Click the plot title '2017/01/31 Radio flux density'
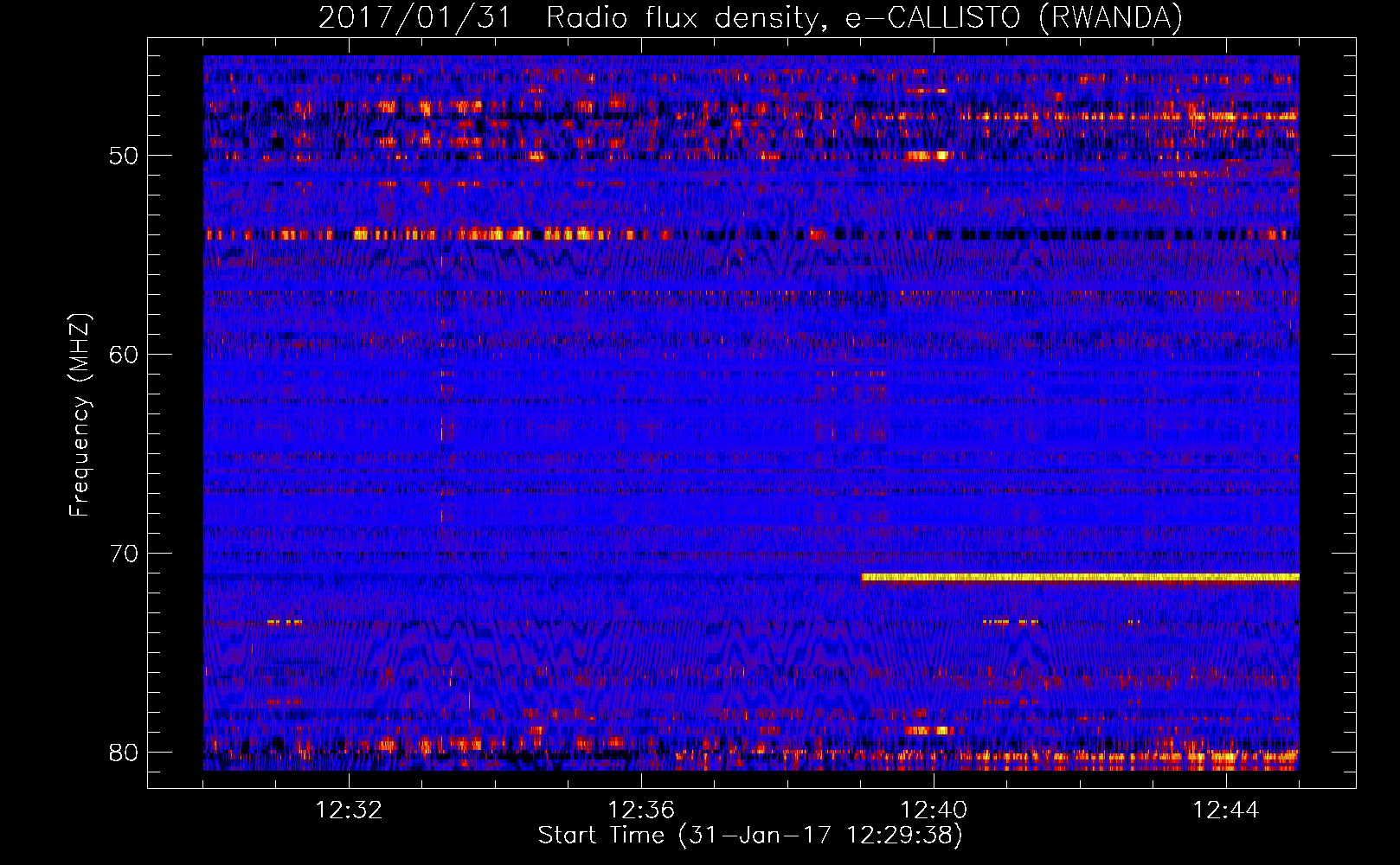1400x865 pixels. click(x=567, y=17)
